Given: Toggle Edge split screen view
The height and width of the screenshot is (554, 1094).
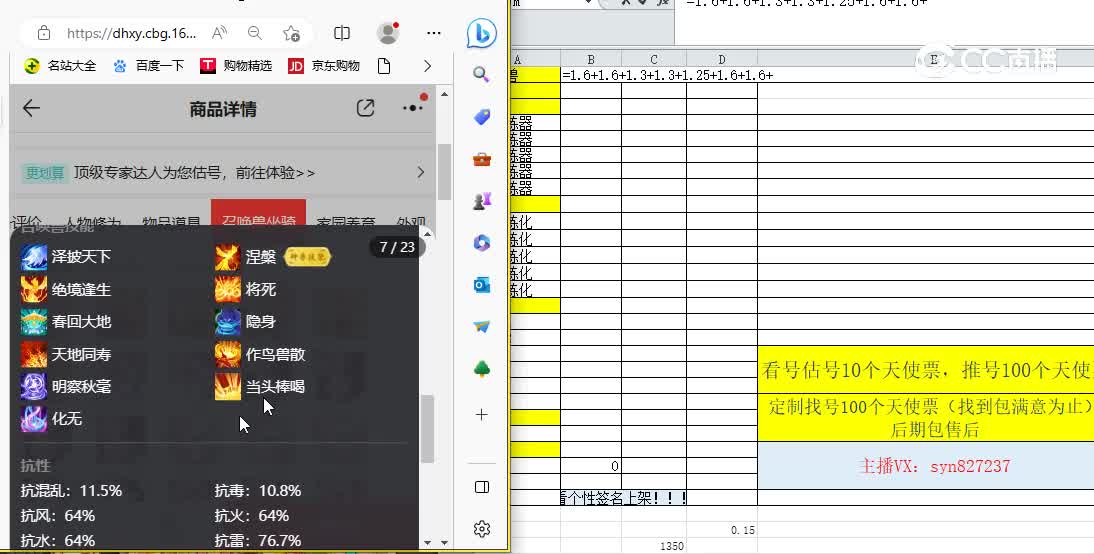Looking at the screenshot, I should (x=342, y=33).
